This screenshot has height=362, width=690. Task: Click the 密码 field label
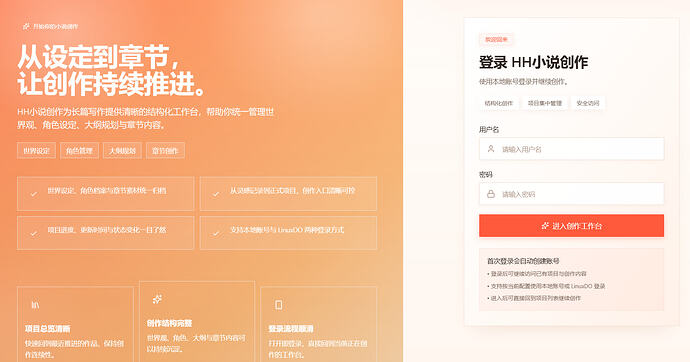485,174
